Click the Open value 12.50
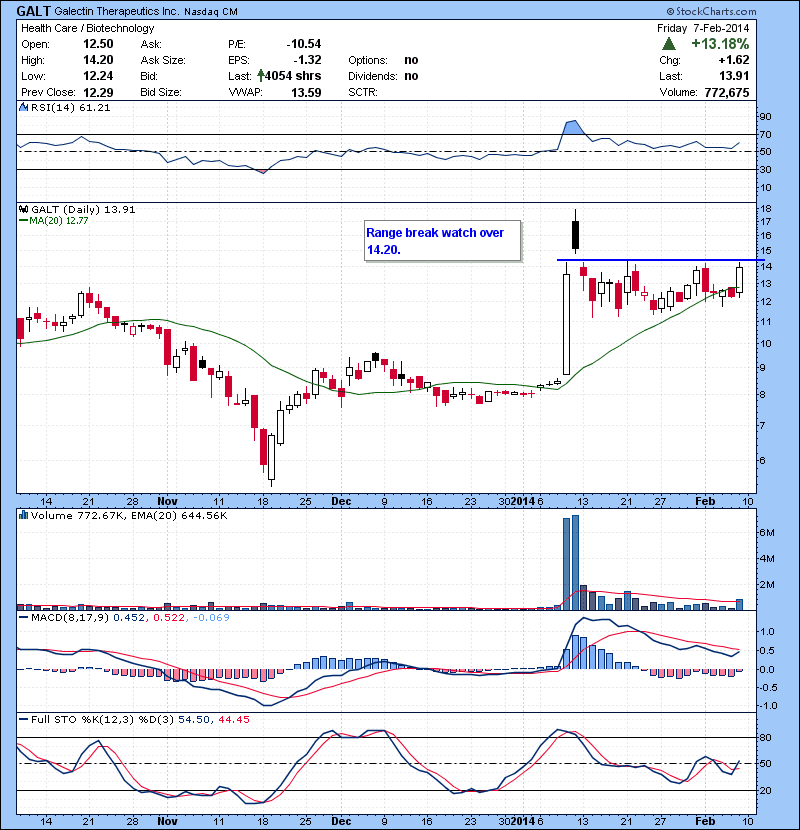This screenshot has width=800, height=830. [98, 44]
